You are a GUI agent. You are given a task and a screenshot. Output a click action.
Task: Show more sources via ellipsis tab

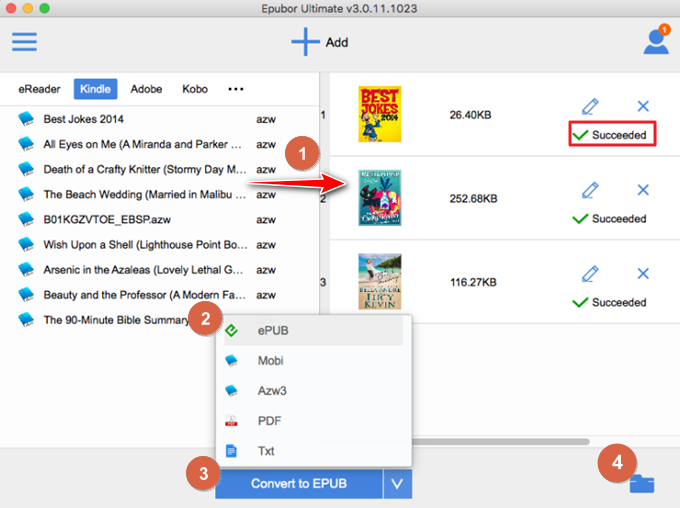pyautogui.click(x=236, y=89)
